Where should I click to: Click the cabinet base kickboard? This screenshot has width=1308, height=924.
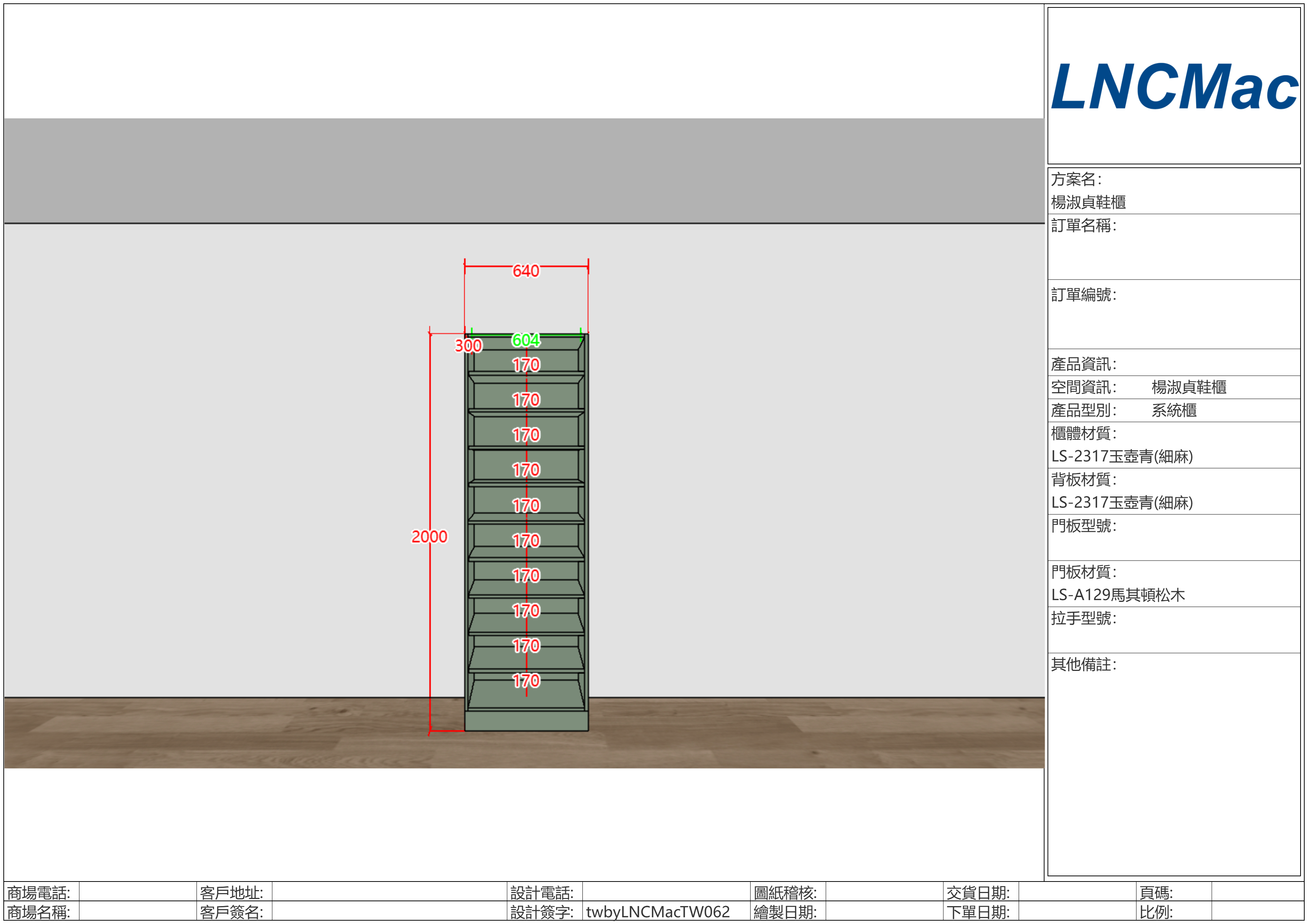coord(526,721)
